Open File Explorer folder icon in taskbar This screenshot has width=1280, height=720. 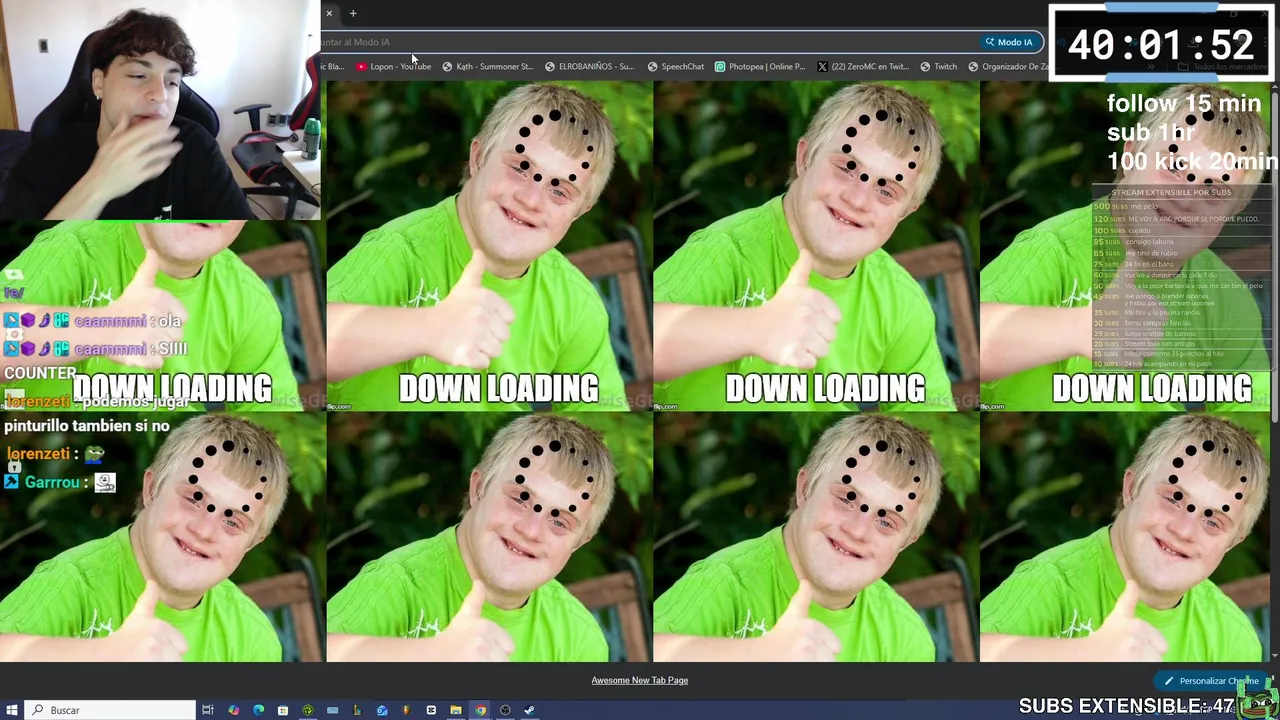[x=456, y=710]
